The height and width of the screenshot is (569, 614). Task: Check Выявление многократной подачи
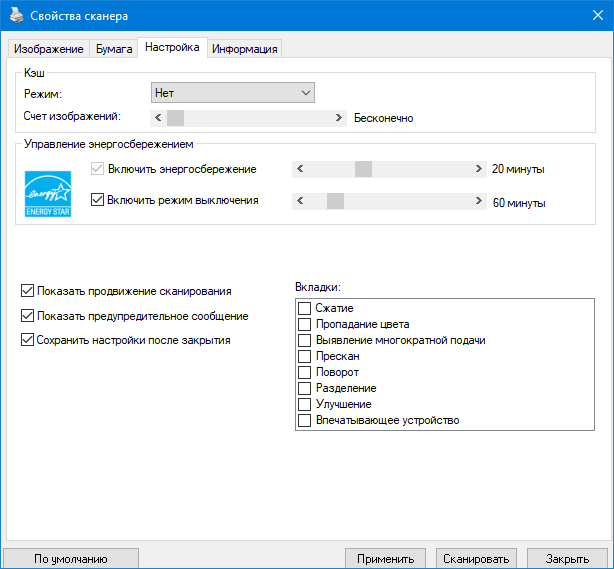click(x=304, y=340)
